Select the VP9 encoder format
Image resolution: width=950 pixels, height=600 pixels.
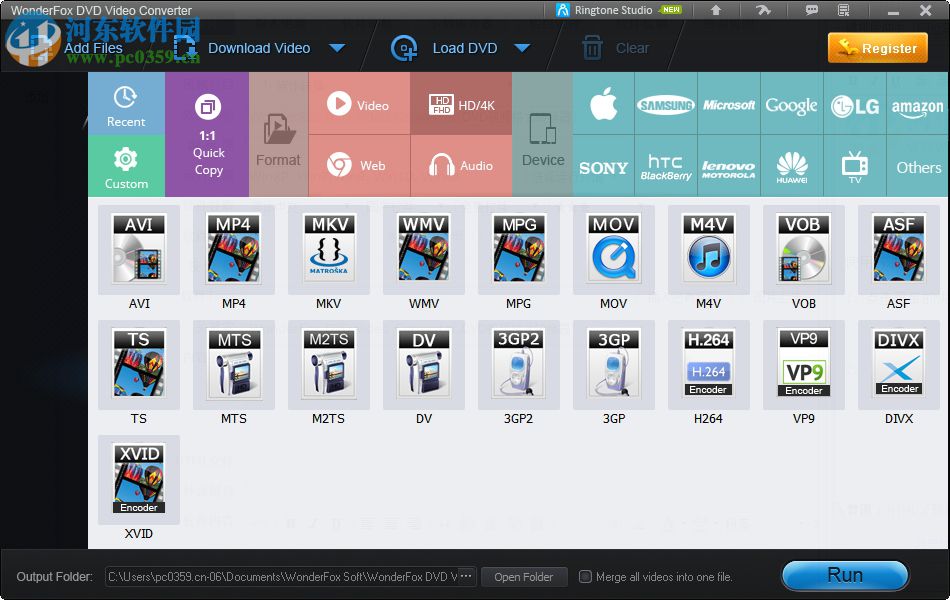803,363
